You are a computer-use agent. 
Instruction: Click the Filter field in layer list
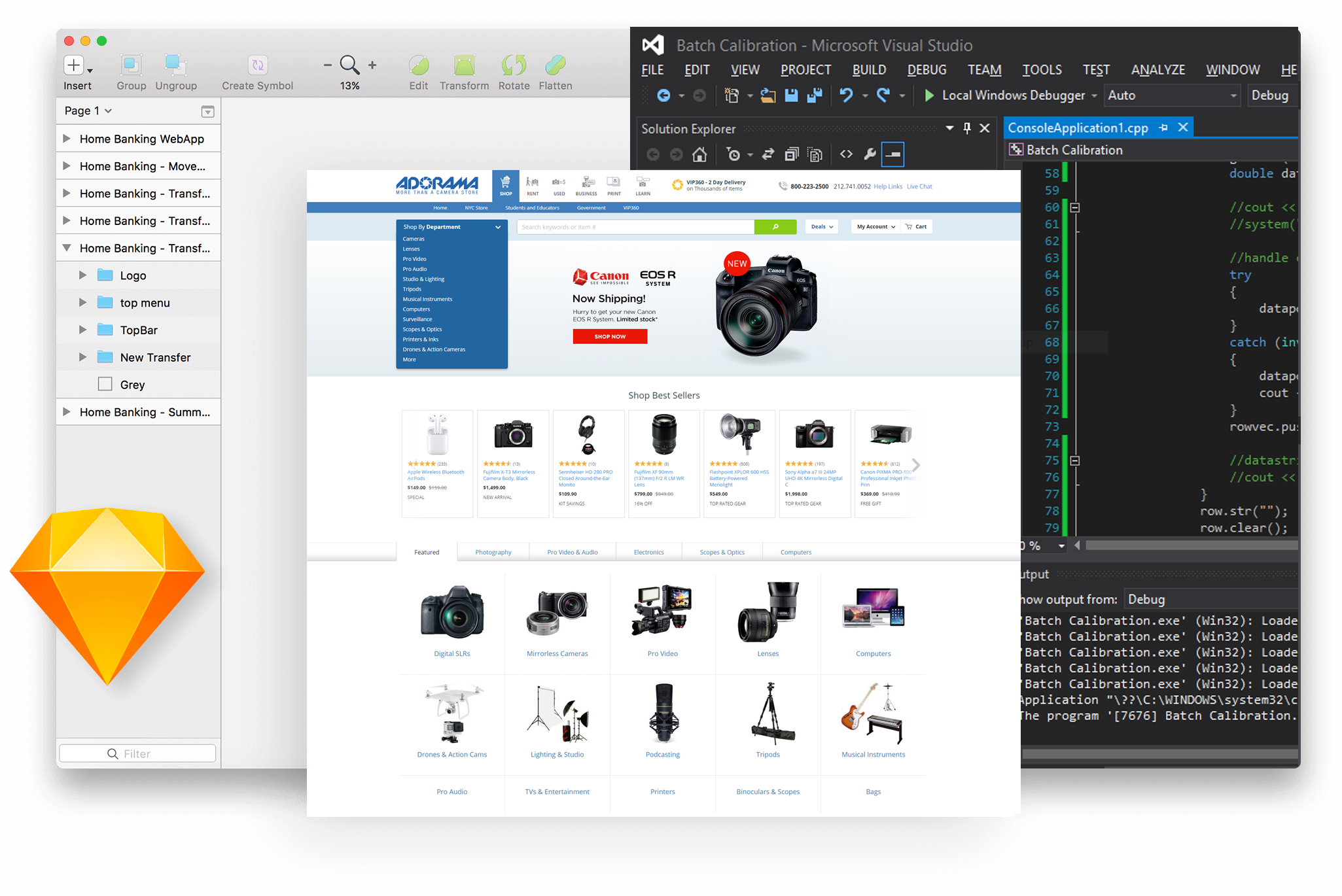(137, 753)
